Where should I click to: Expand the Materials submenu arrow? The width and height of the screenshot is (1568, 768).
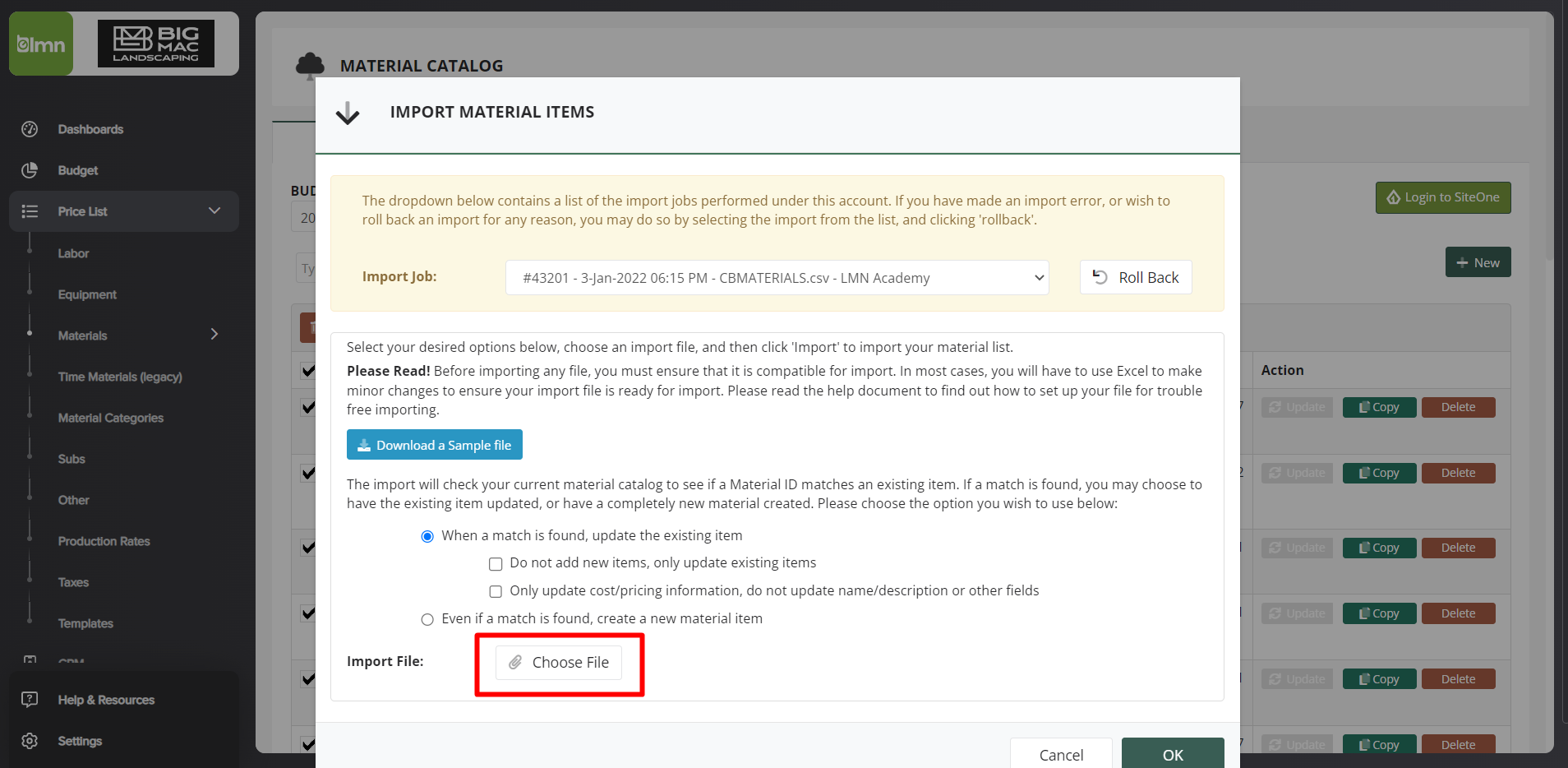pos(214,335)
